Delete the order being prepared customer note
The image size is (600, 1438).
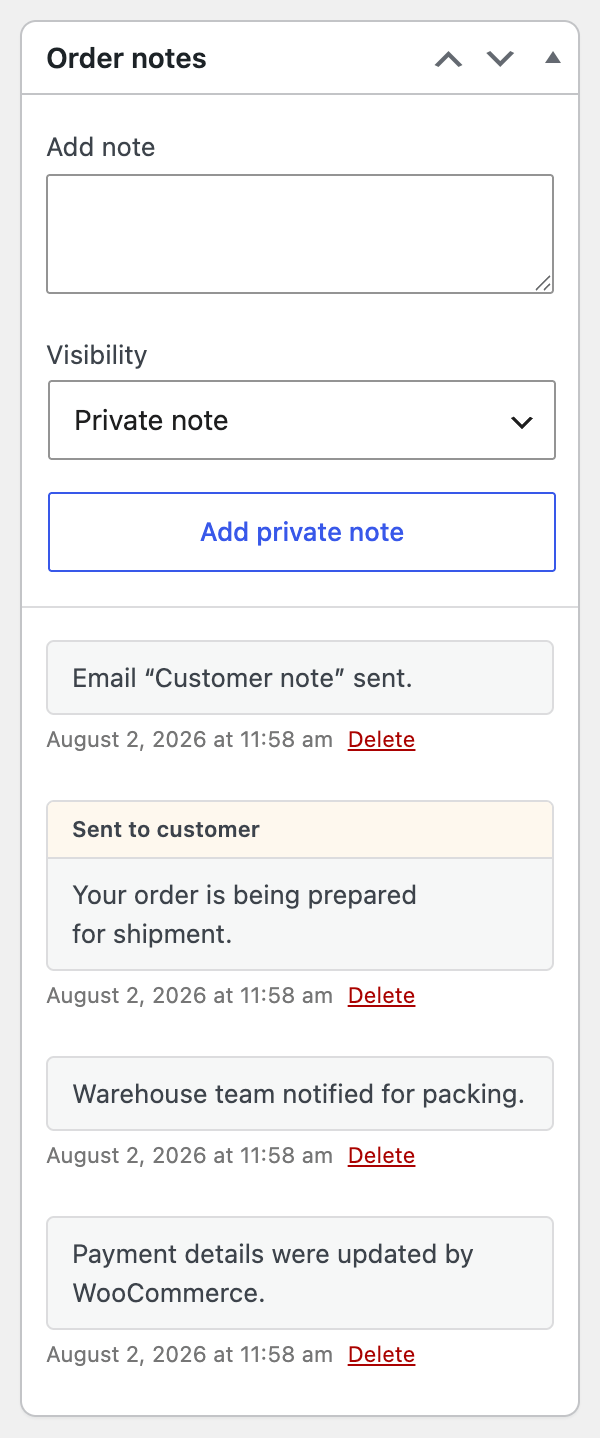[x=381, y=996]
